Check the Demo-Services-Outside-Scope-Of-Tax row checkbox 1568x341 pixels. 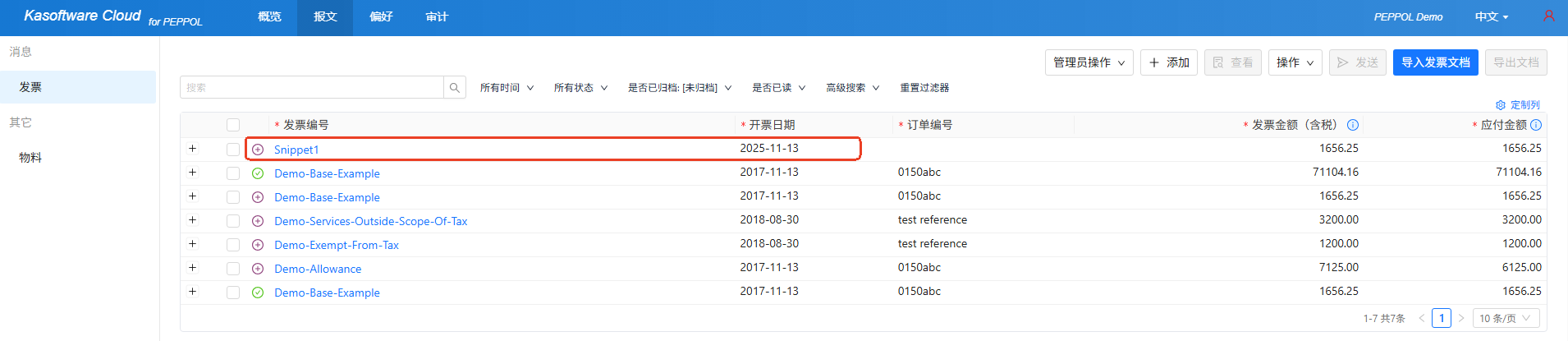(233, 221)
